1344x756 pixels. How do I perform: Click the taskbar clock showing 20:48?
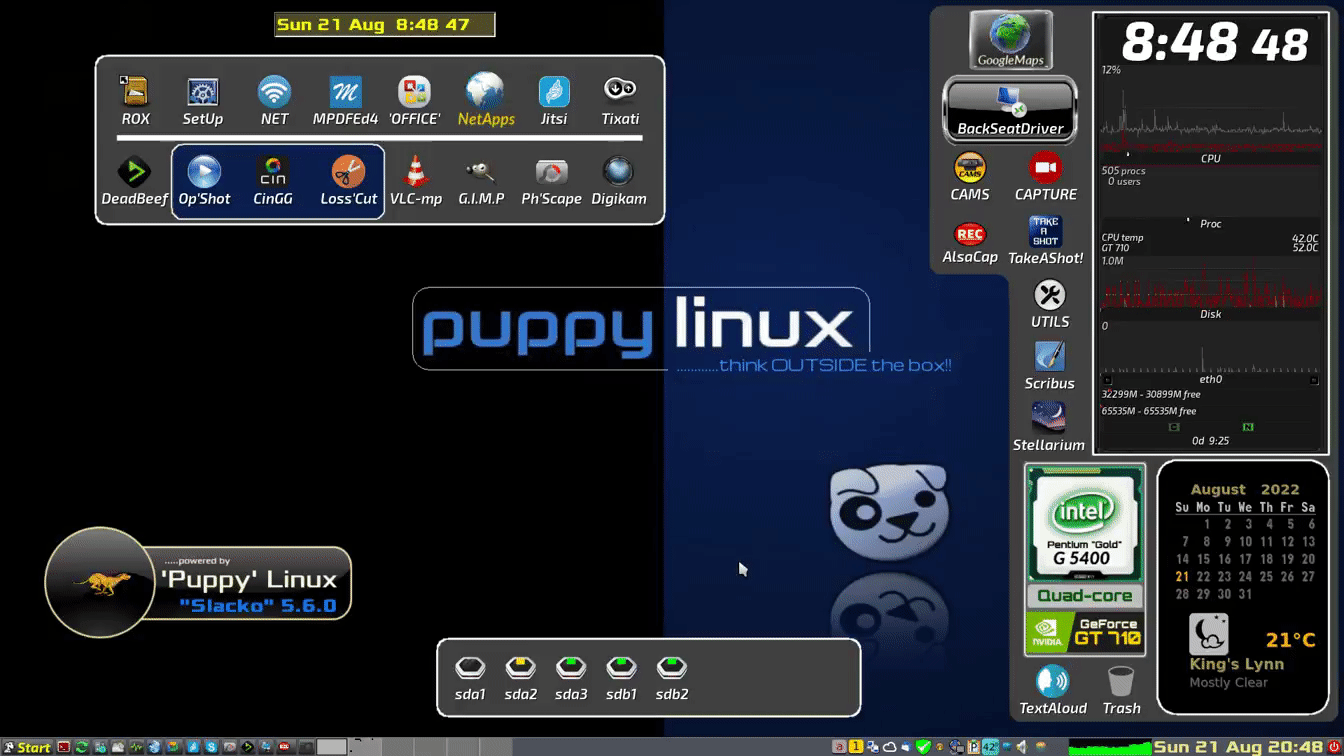(x=1239, y=747)
